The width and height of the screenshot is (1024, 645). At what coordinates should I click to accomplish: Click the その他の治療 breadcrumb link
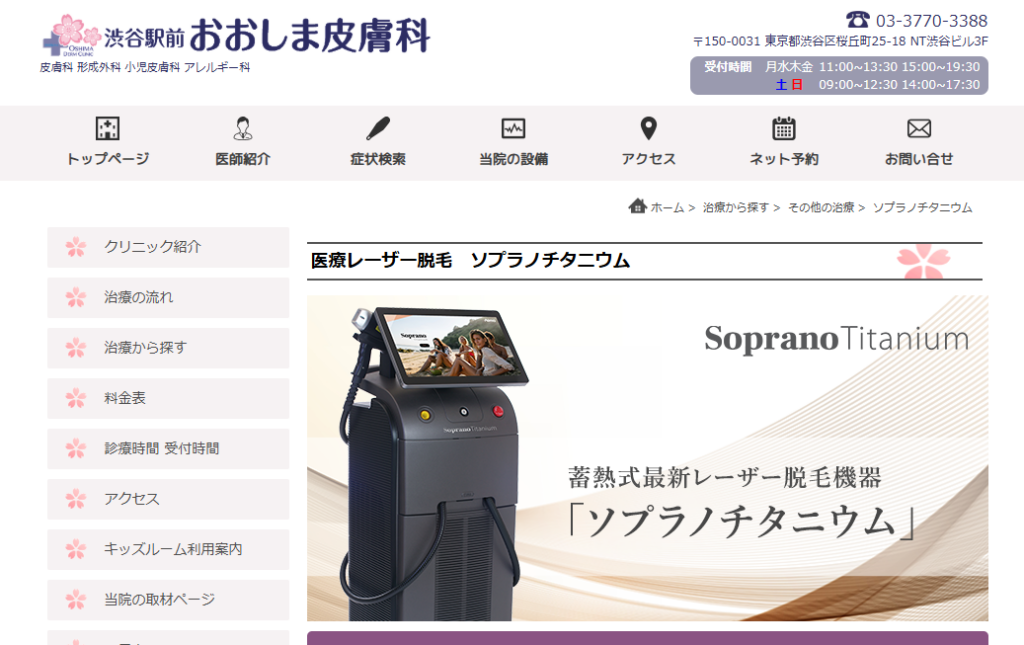(x=821, y=208)
